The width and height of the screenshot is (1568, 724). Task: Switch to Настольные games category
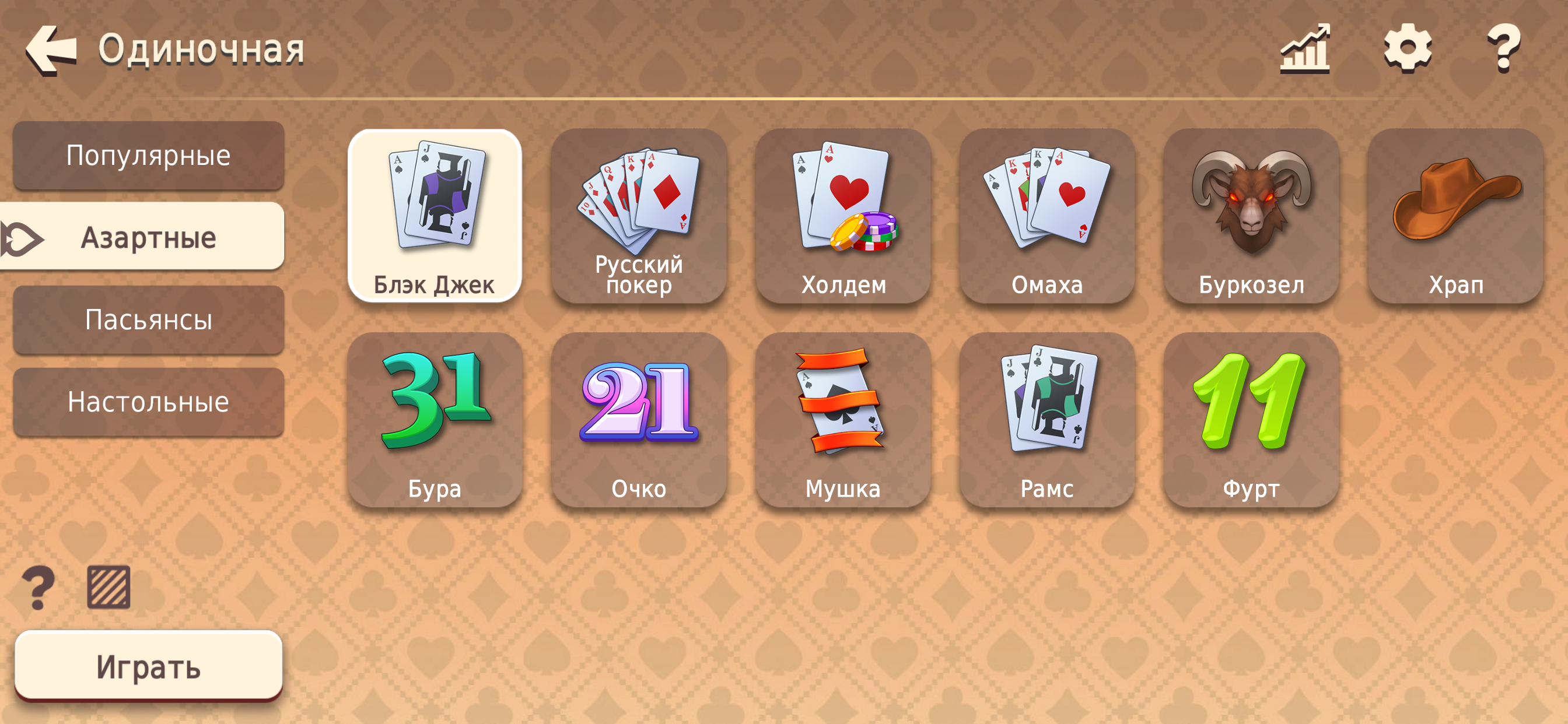(149, 402)
